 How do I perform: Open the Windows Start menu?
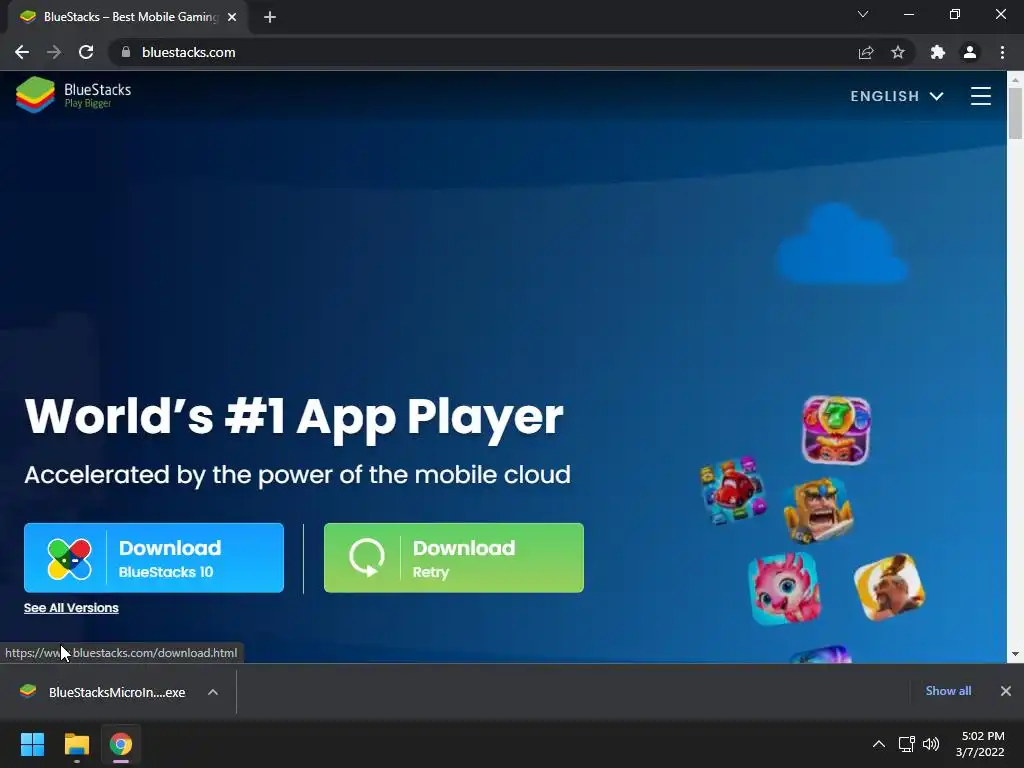tap(32, 744)
